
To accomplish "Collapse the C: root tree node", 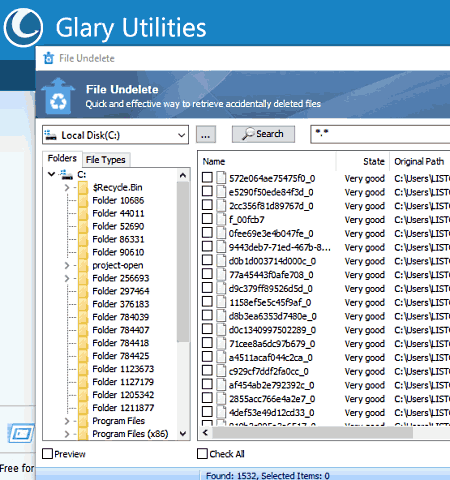I will point(51,174).
